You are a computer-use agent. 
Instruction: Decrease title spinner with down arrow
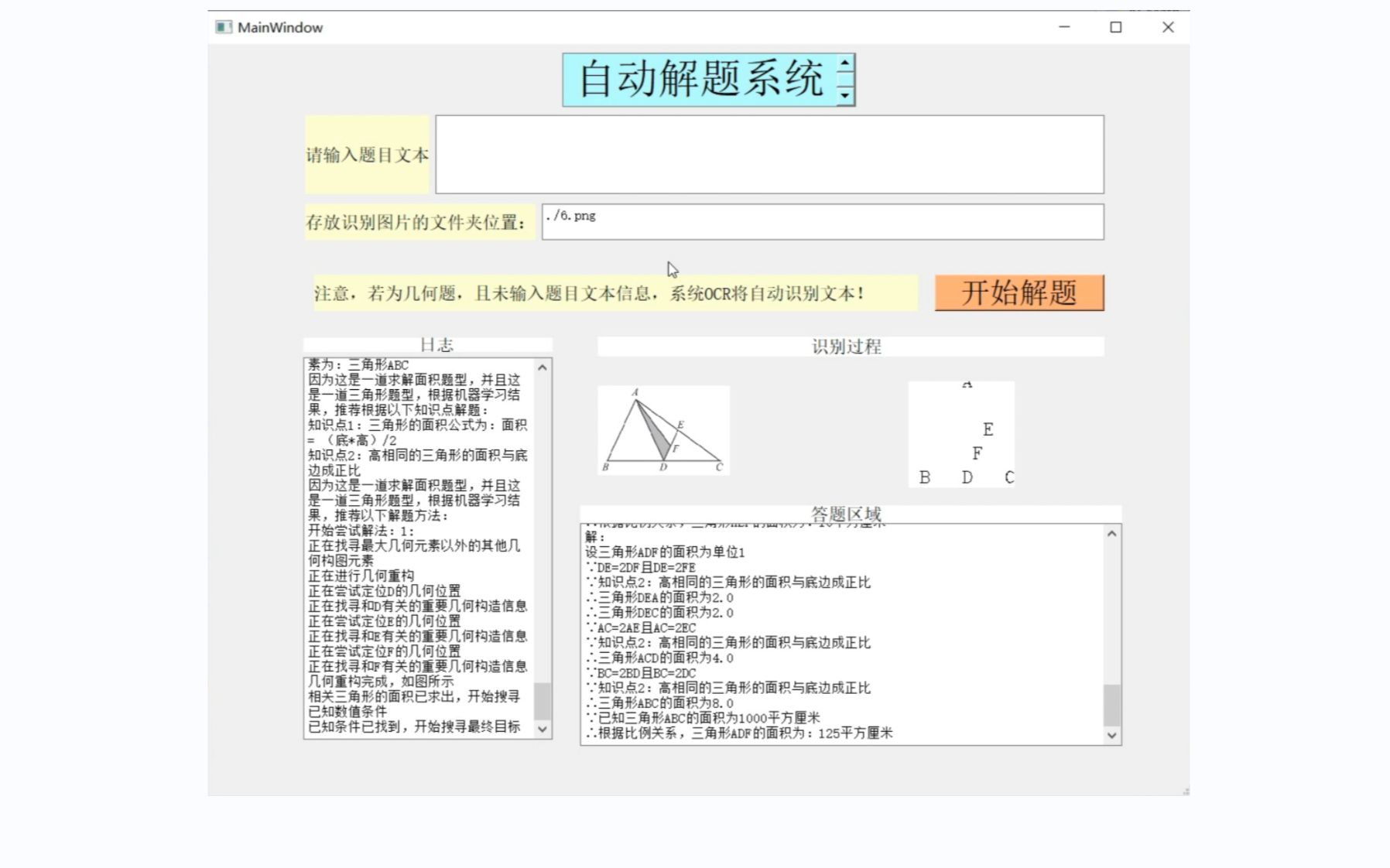[845, 95]
